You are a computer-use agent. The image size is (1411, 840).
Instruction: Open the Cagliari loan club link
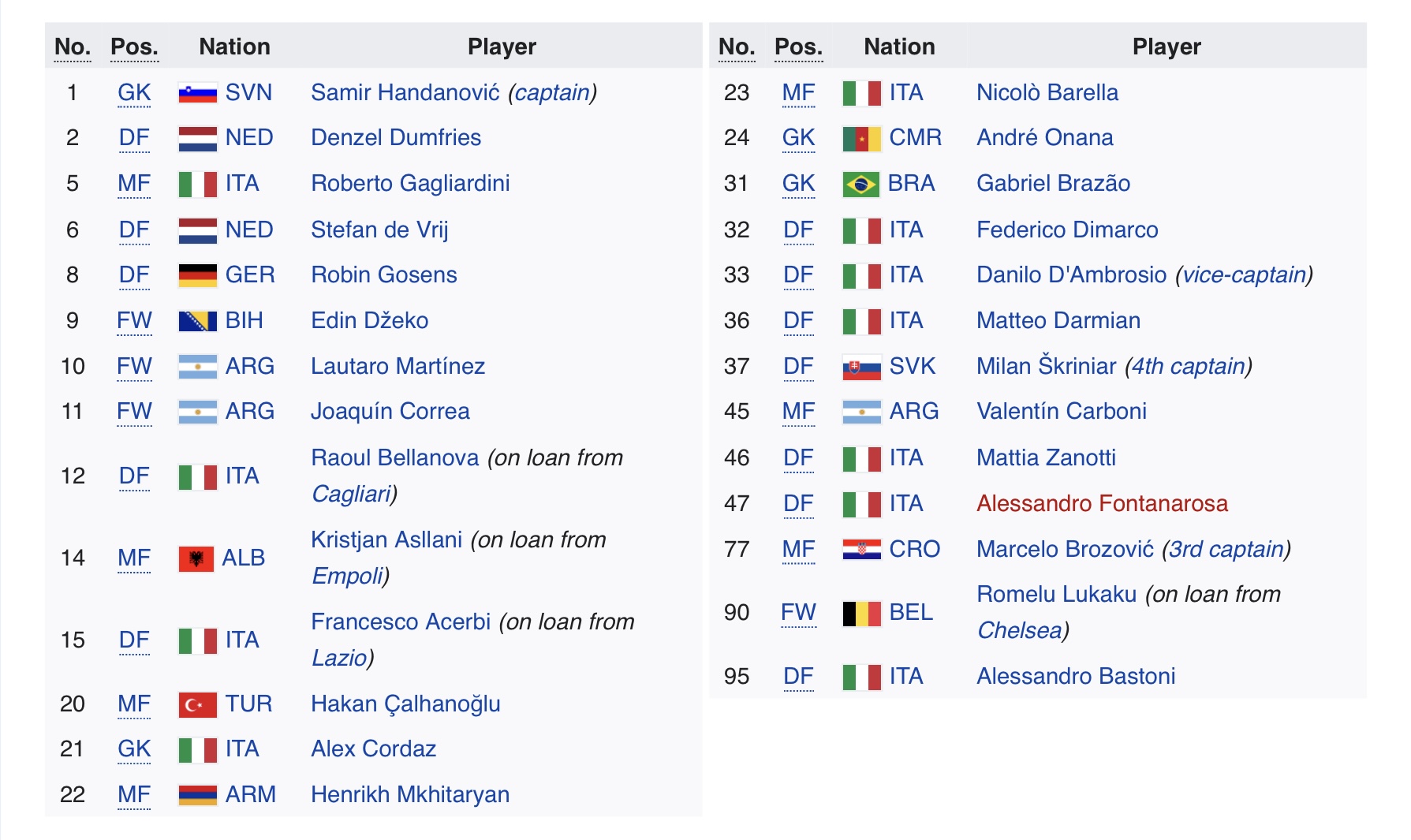[x=351, y=495]
